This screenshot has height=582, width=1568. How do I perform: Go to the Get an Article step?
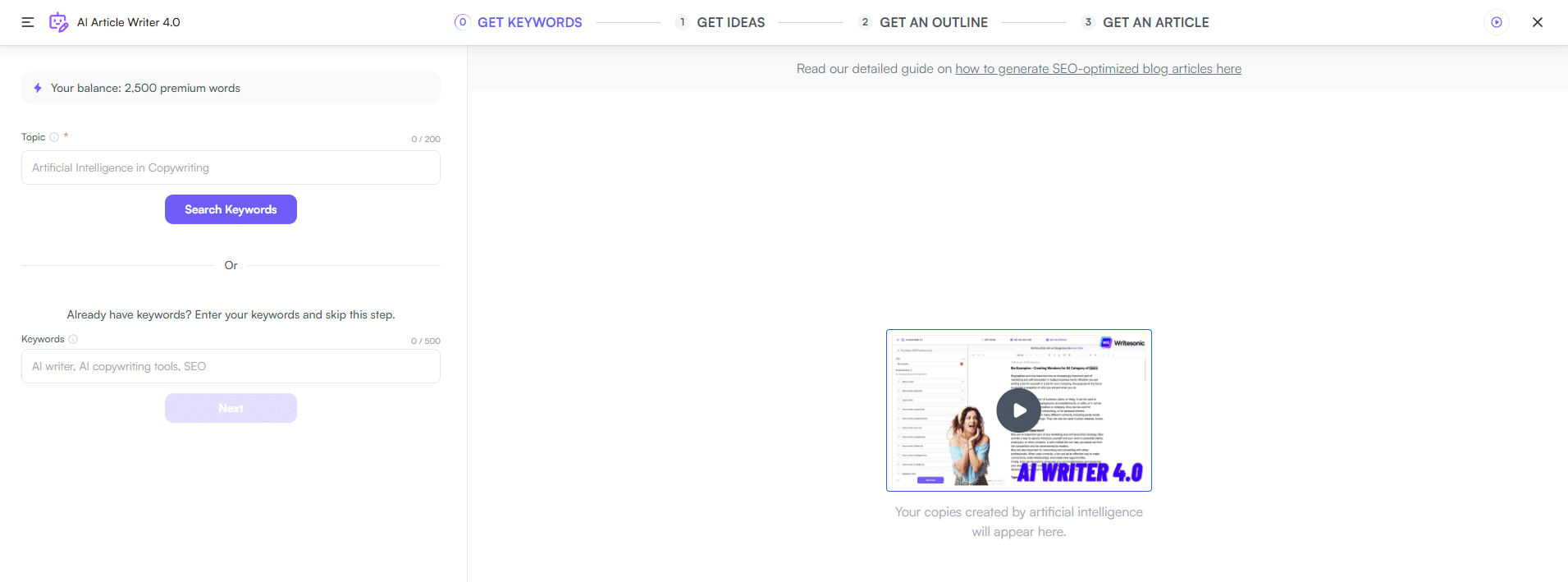click(1145, 22)
